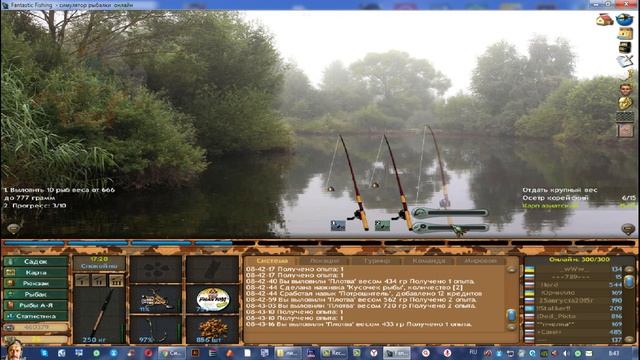Click the fishing line spool slot
The height and width of the screenshot is (360, 640).
coord(212,299)
